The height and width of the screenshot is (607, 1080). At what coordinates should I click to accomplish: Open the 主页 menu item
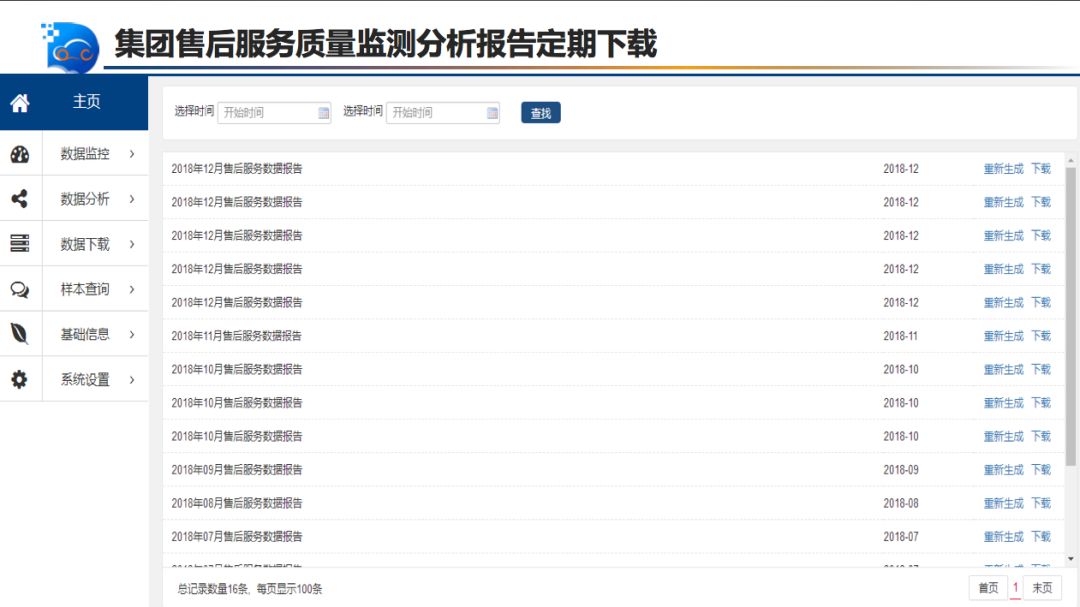point(86,102)
